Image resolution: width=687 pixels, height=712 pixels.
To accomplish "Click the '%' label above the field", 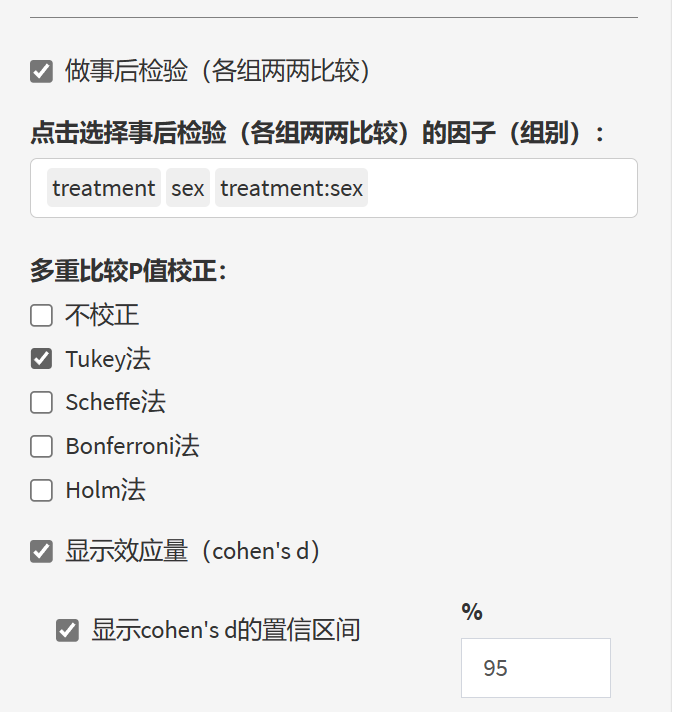I will click(472, 612).
